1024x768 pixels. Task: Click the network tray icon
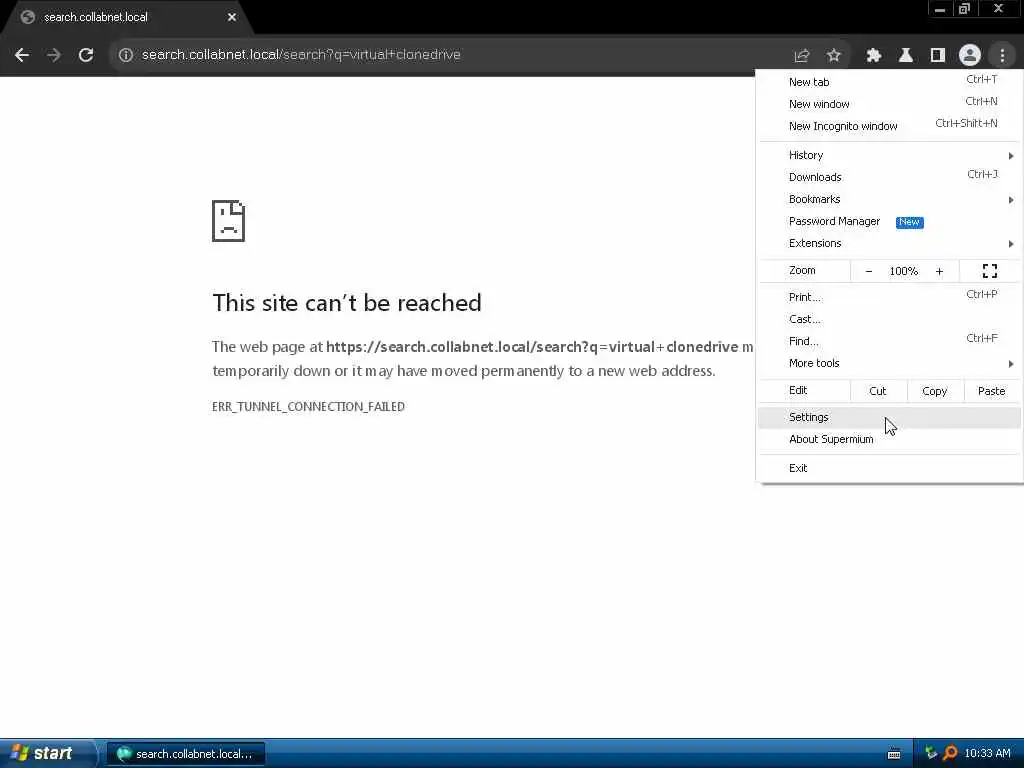click(x=931, y=754)
